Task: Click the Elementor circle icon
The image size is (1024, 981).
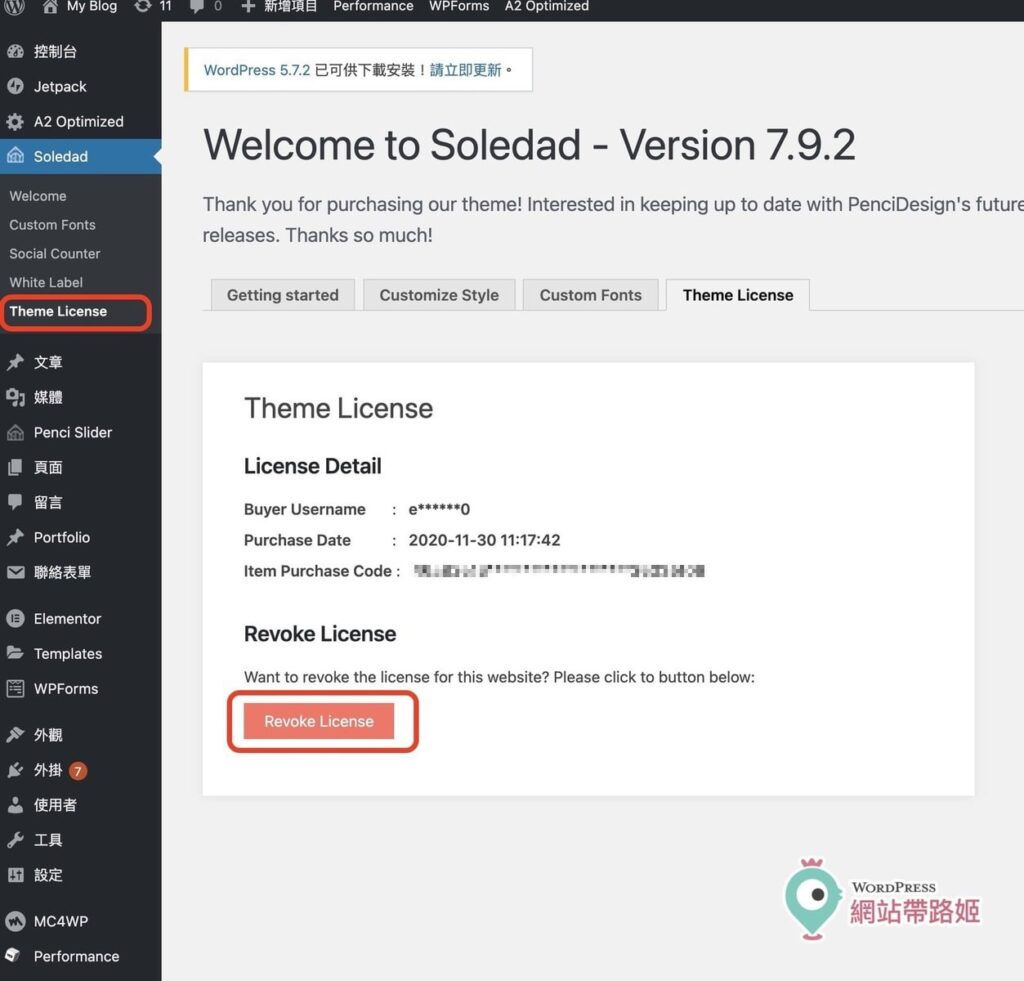Action: (15, 619)
